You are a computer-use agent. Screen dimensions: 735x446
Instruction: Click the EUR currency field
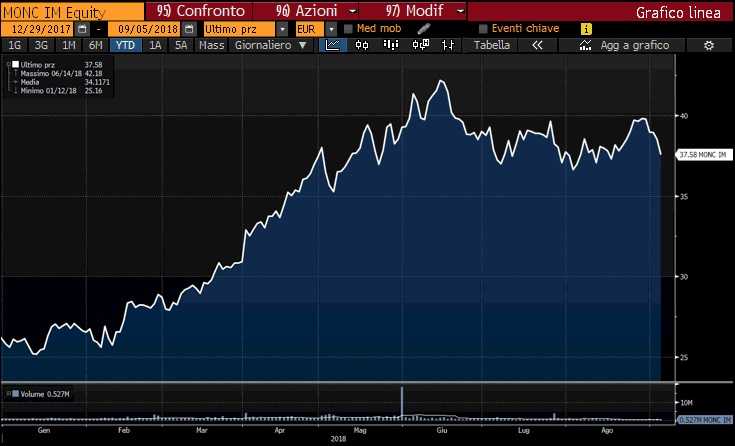[309, 29]
